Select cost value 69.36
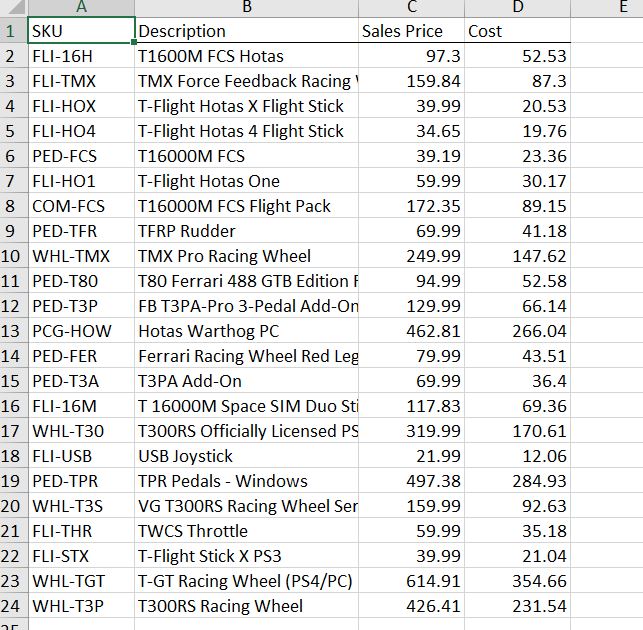The width and height of the screenshot is (643, 630). (518, 406)
